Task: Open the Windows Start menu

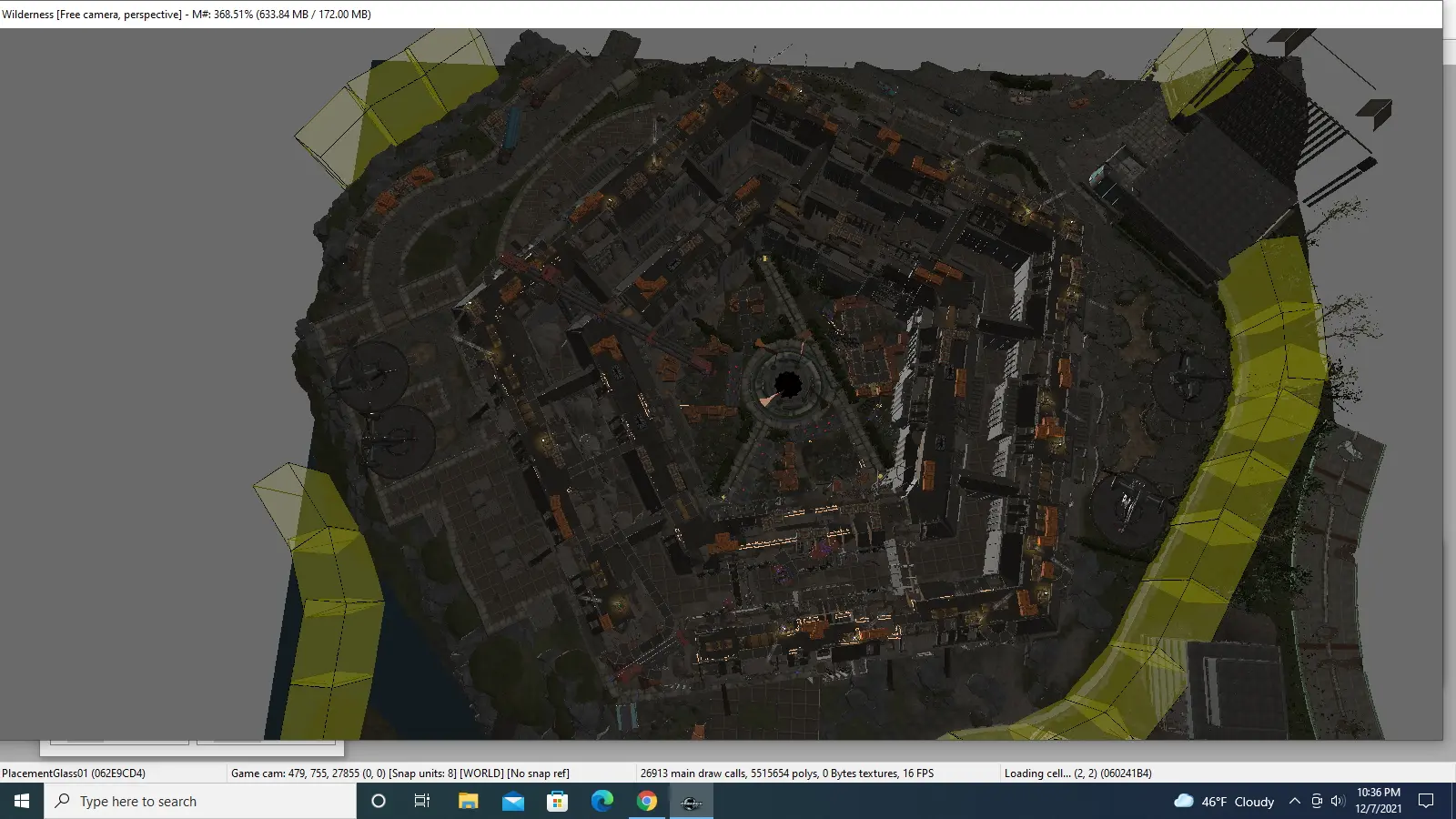Action: click(x=22, y=801)
